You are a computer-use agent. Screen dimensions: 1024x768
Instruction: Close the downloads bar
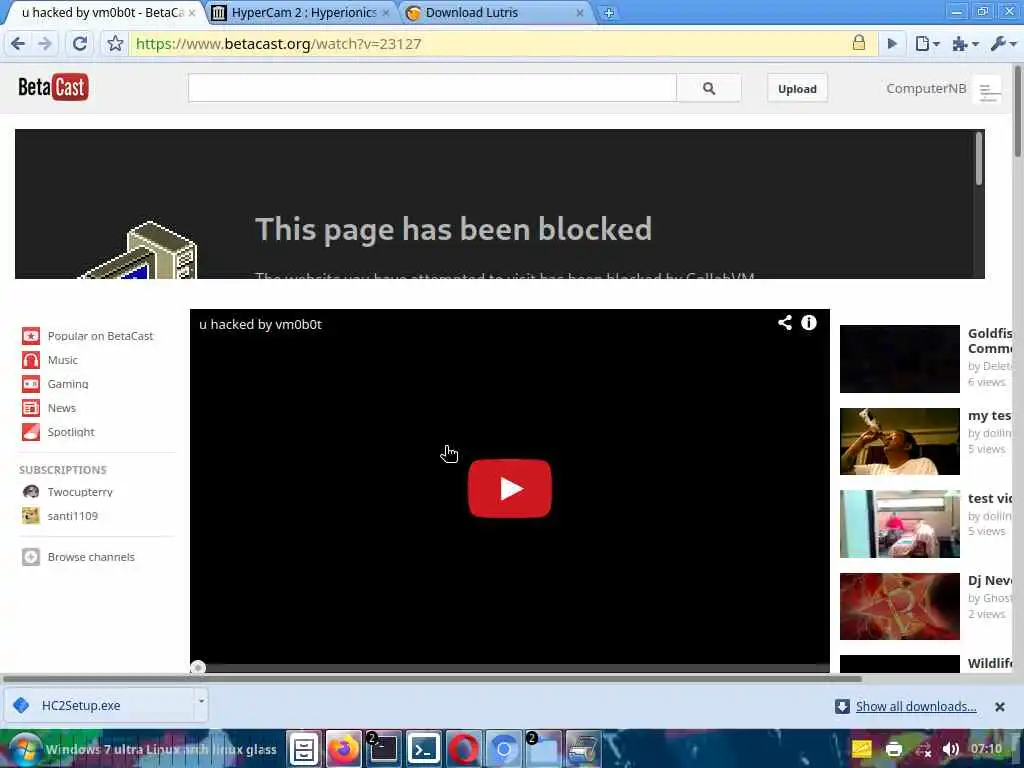999,707
